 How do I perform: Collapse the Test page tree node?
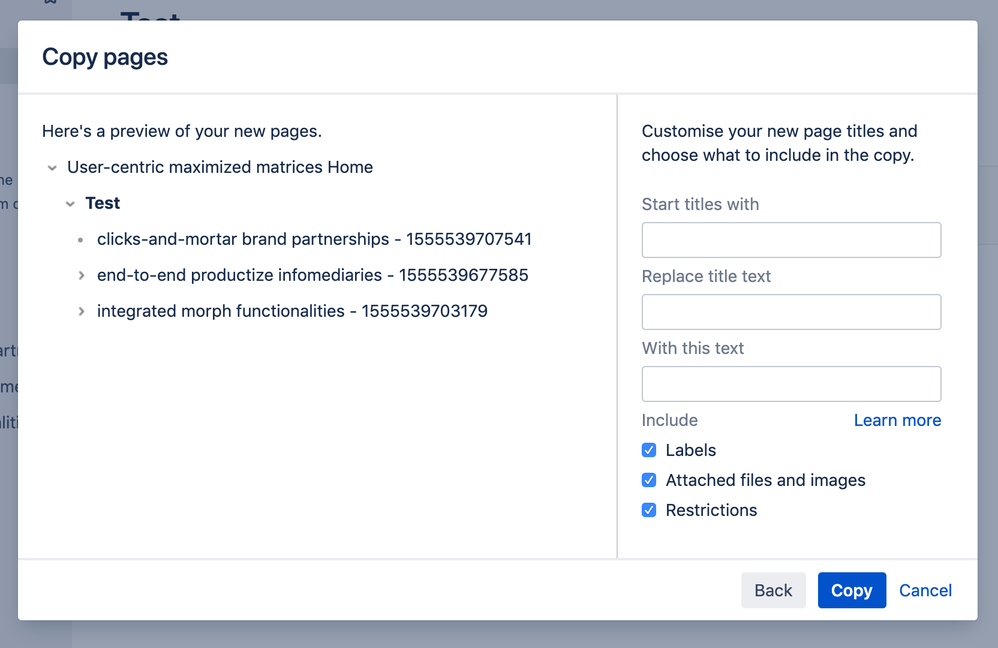click(70, 204)
